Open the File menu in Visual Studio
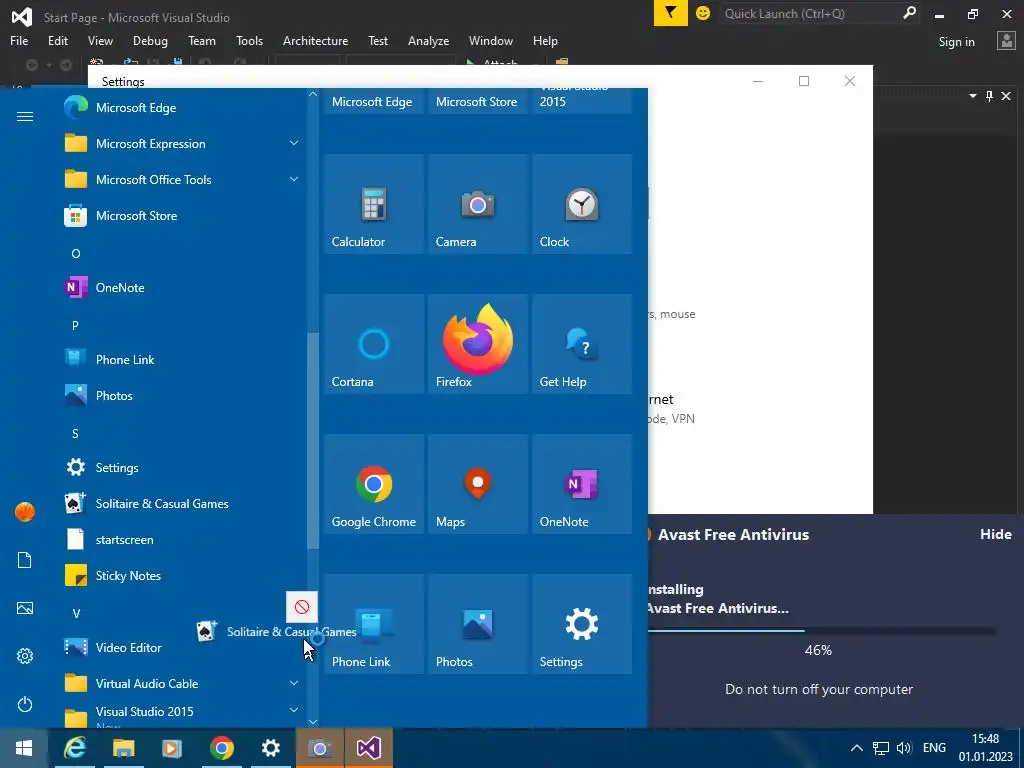This screenshot has width=1024, height=768. point(19,40)
